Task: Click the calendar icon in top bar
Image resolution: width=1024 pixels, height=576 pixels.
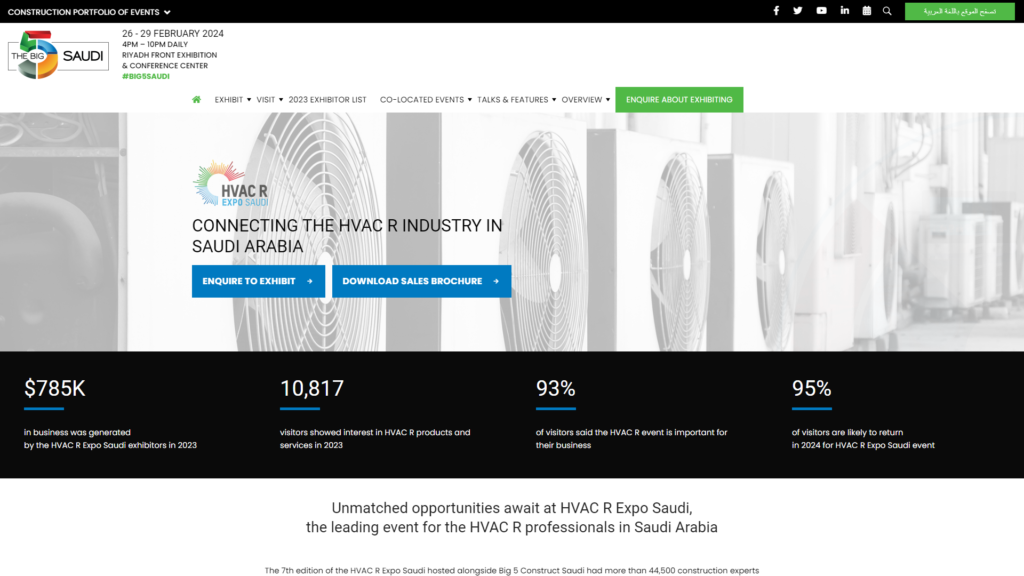Action: tap(867, 10)
